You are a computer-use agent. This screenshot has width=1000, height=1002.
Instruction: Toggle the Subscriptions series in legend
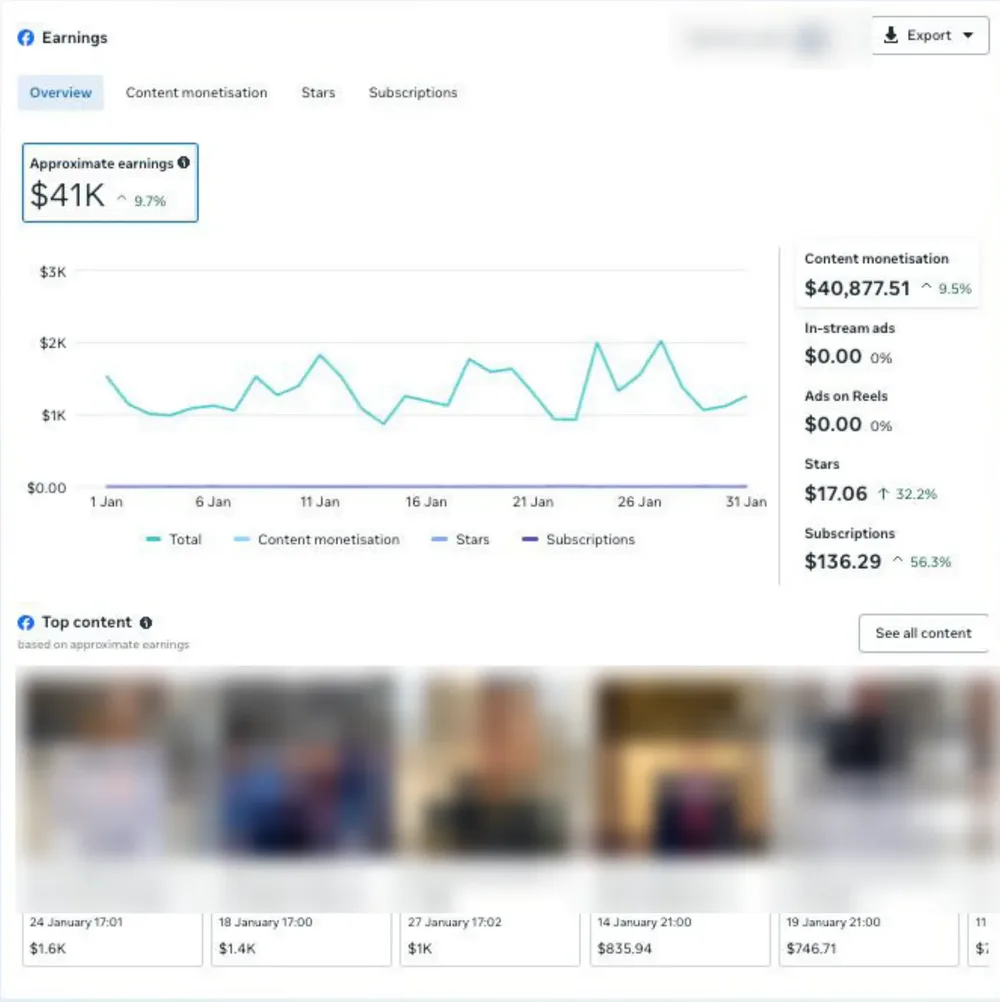[x=578, y=539]
